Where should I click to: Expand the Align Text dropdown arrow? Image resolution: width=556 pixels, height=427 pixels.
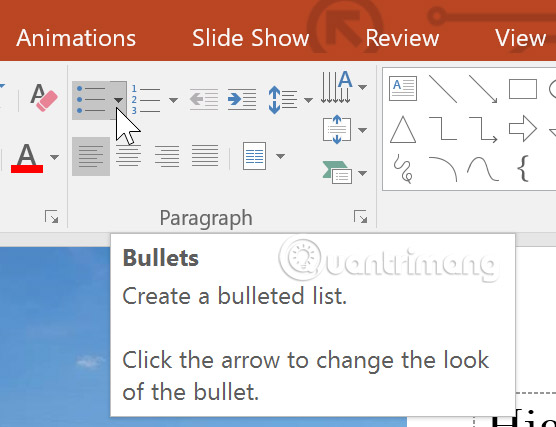[x=362, y=130]
